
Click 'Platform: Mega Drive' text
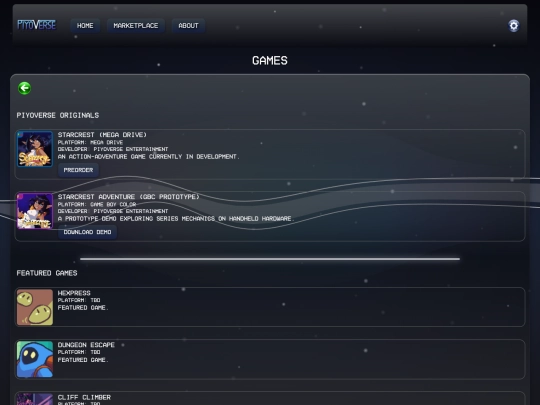90,142
